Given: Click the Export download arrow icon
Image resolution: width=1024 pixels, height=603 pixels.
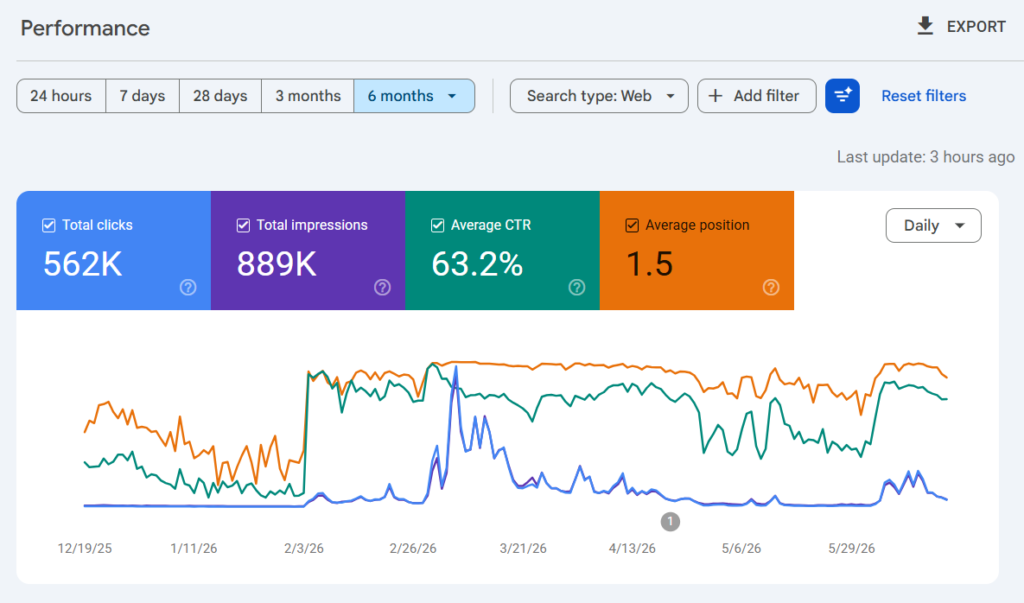Looking at the screenshot, I should click(x=925, y=26).
